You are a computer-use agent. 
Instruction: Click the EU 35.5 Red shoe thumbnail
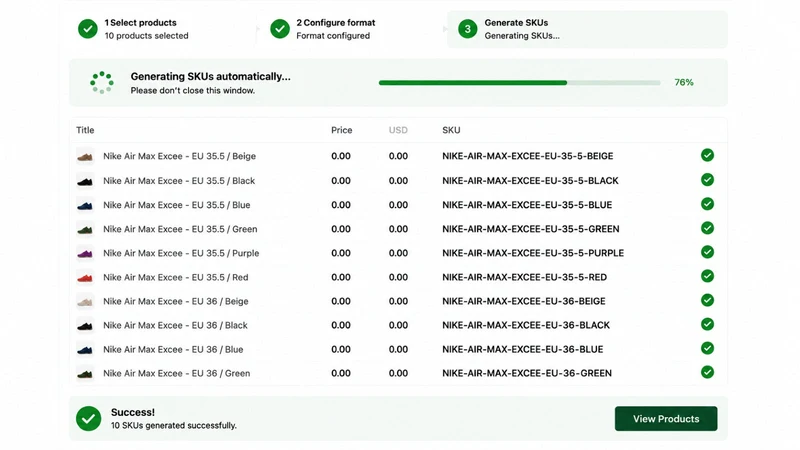pyautogui.click(x=85, y=278)
